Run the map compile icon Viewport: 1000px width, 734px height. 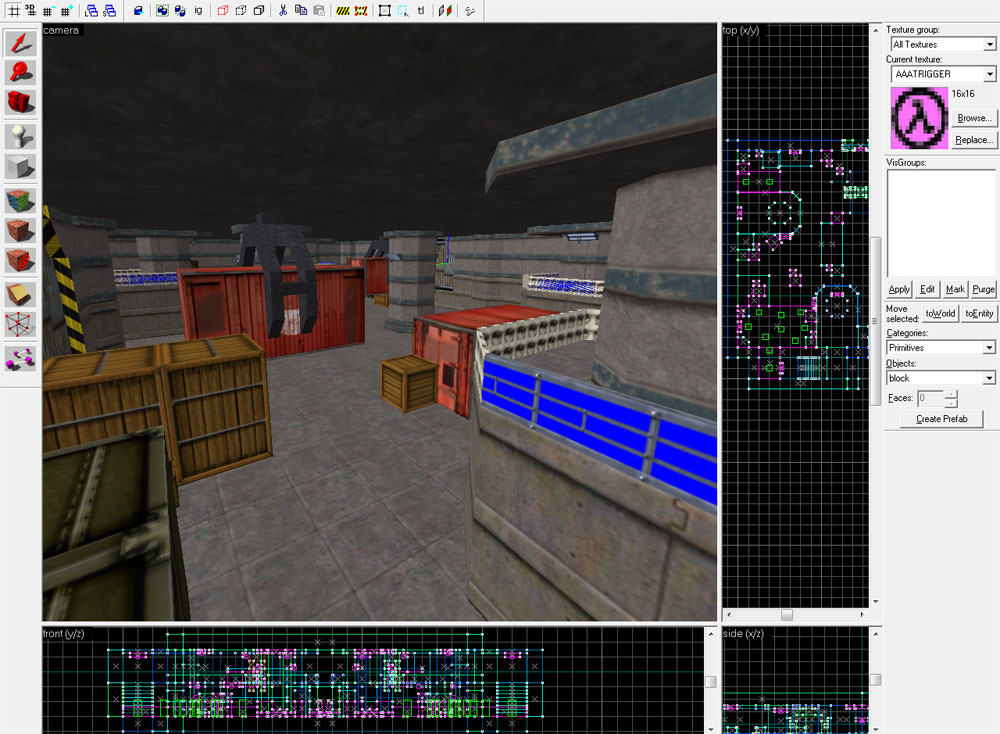point(469,11)
